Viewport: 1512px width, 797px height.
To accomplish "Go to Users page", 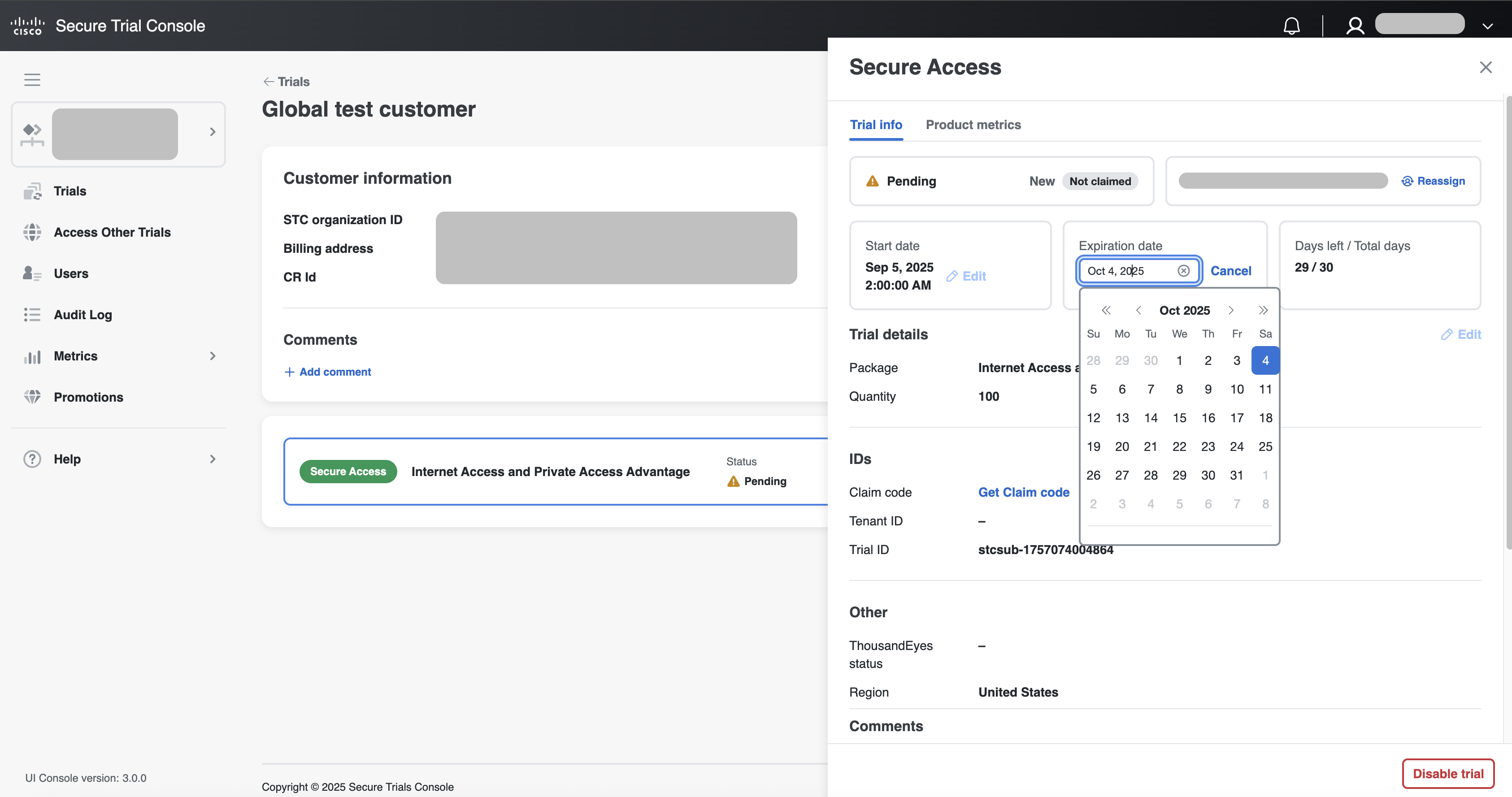I will (x=71, y=273).
